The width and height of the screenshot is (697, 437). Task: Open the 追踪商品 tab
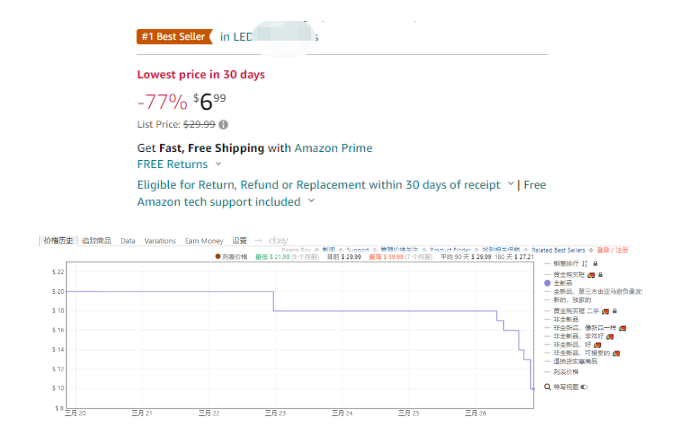coord(96,241)
